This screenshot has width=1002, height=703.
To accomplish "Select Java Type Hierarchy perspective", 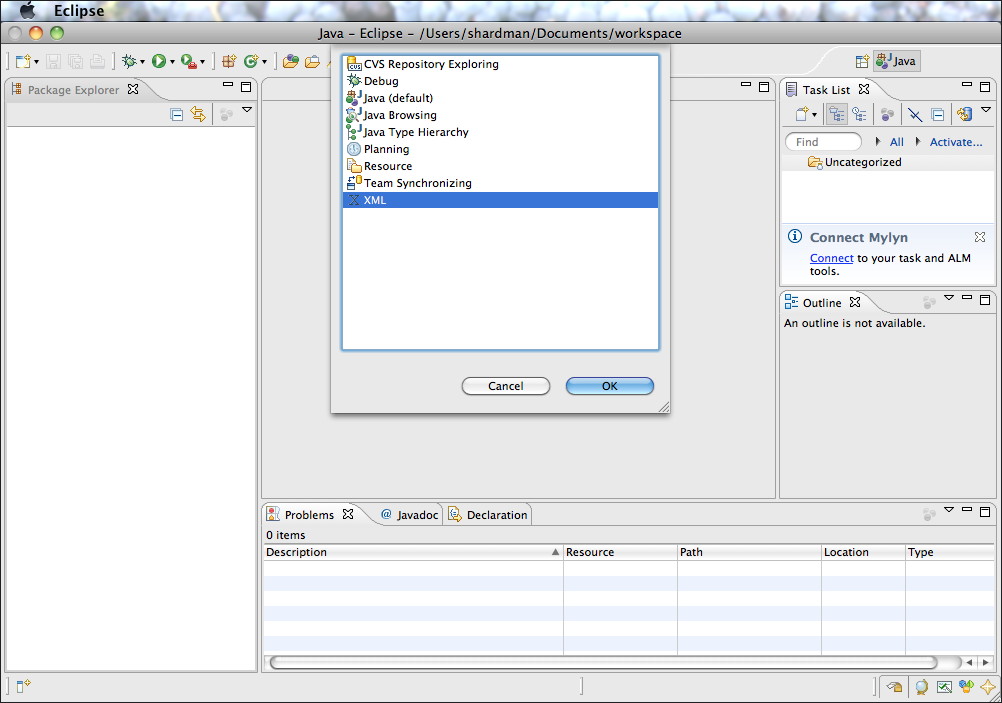I will (x=500, y=132).
